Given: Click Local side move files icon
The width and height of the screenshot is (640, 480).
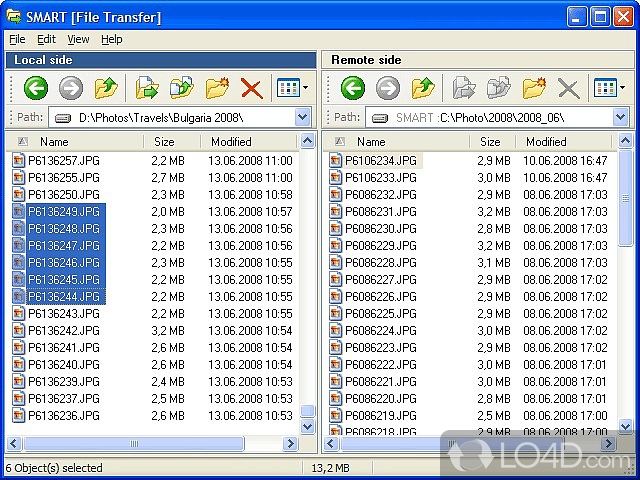Looking at the screenshot, I should [182, 88].
